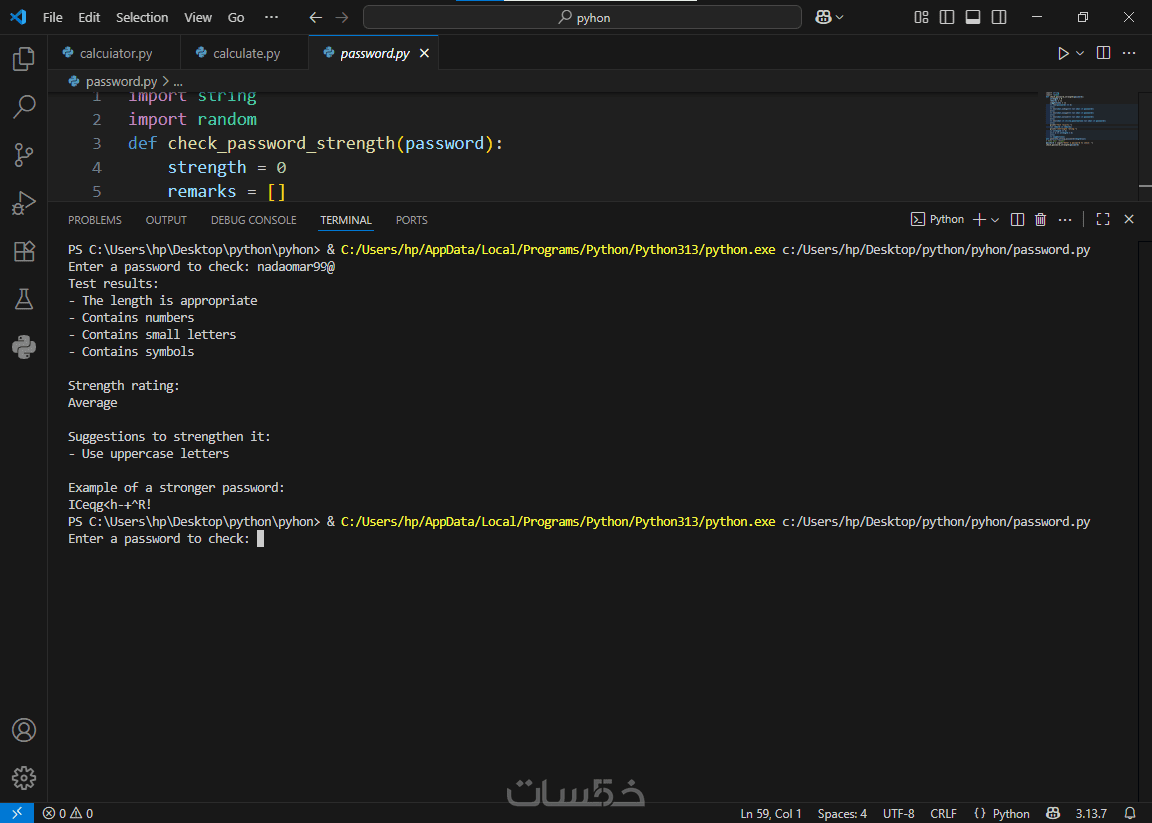The height and width of the screenshot is (823, 1152).
Task: Open the Source Control view
Action: click(x=24, y=155)
